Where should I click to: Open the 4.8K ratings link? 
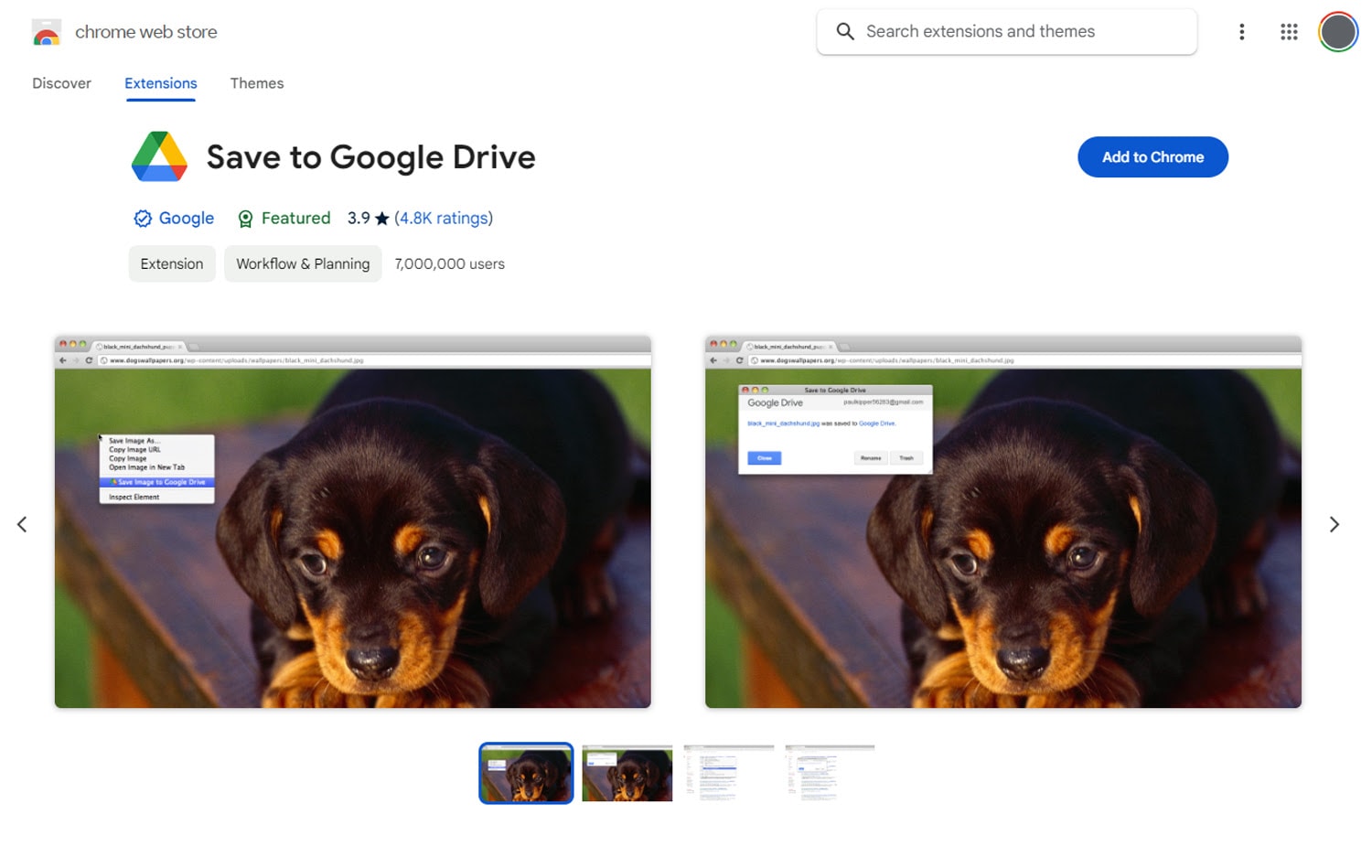(x=443, y=218)
